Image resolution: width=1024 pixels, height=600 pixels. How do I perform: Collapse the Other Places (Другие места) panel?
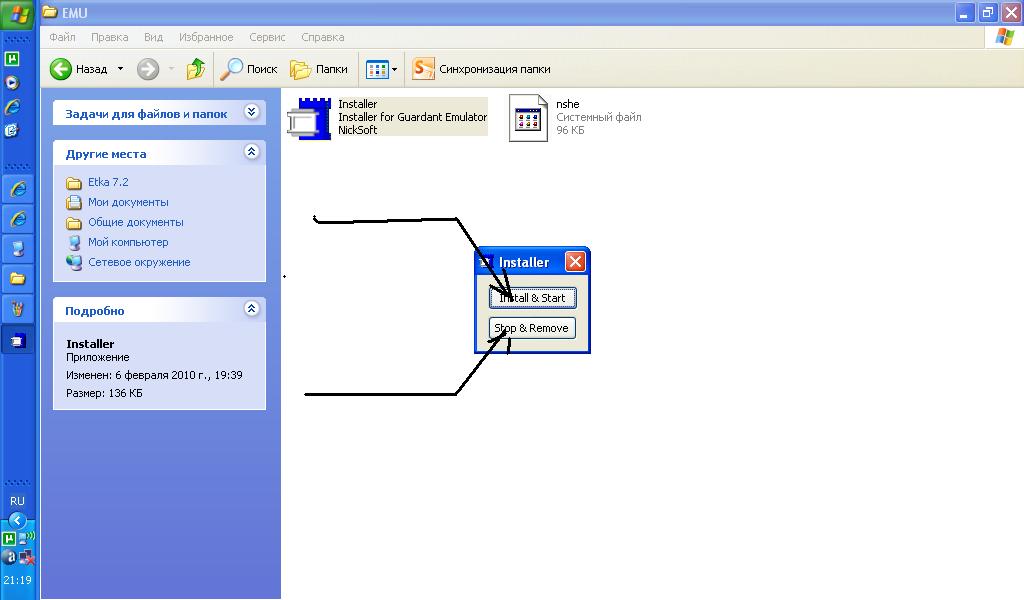pyautogui.click(x=251, y=152)
